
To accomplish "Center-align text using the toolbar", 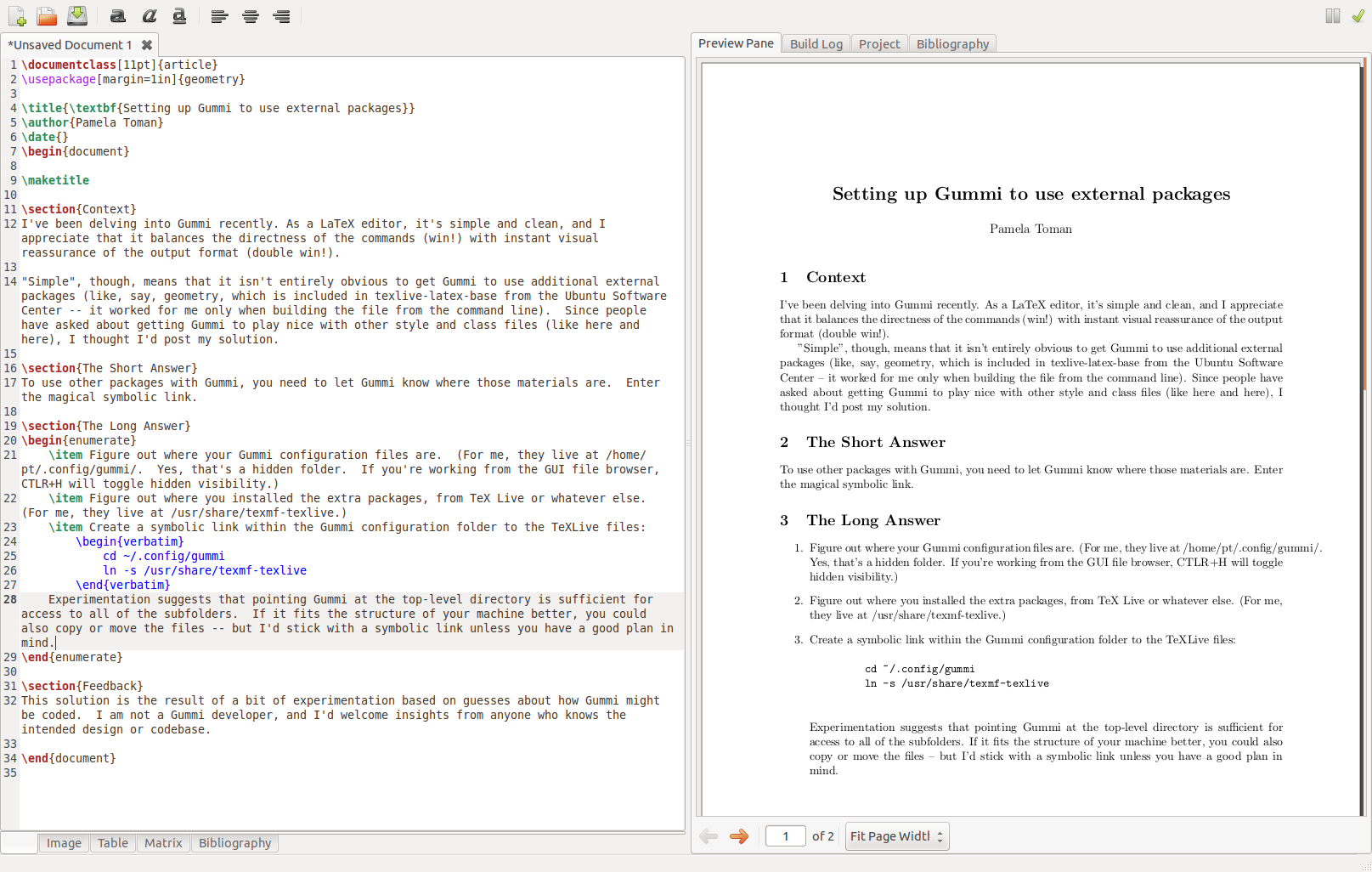I will coord(251,16).
